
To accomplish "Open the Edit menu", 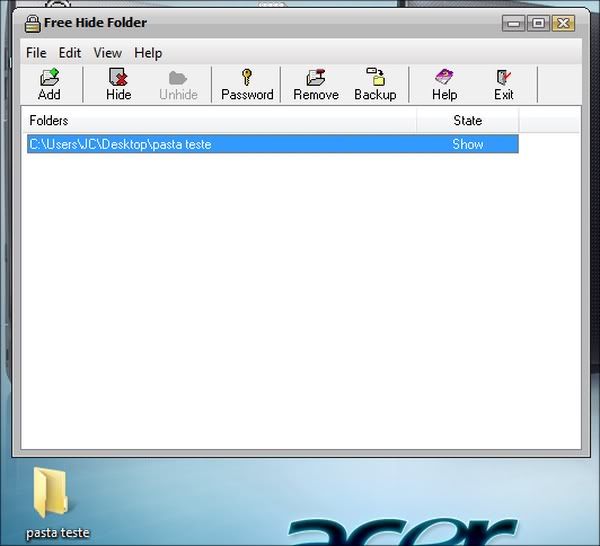I will pos(70,53).
